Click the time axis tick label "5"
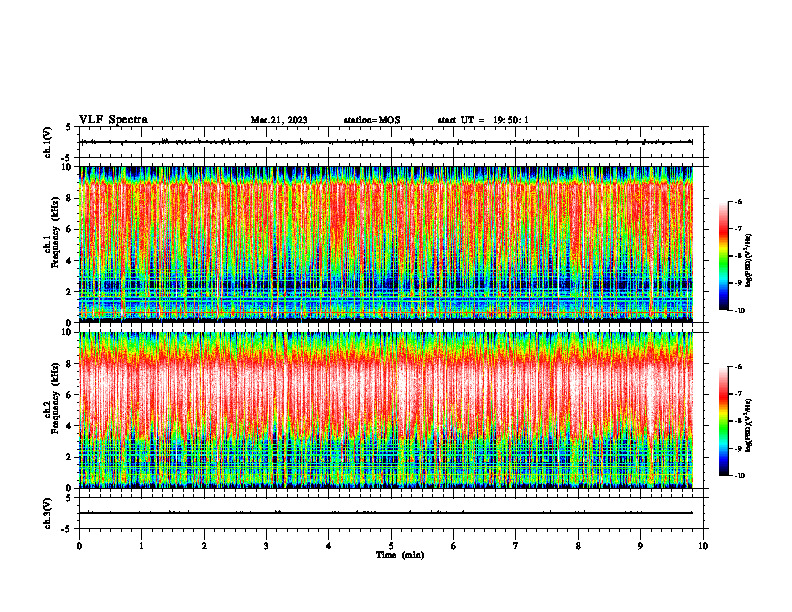Viewport: 792px width, 612px height. (x=391, y=546)
